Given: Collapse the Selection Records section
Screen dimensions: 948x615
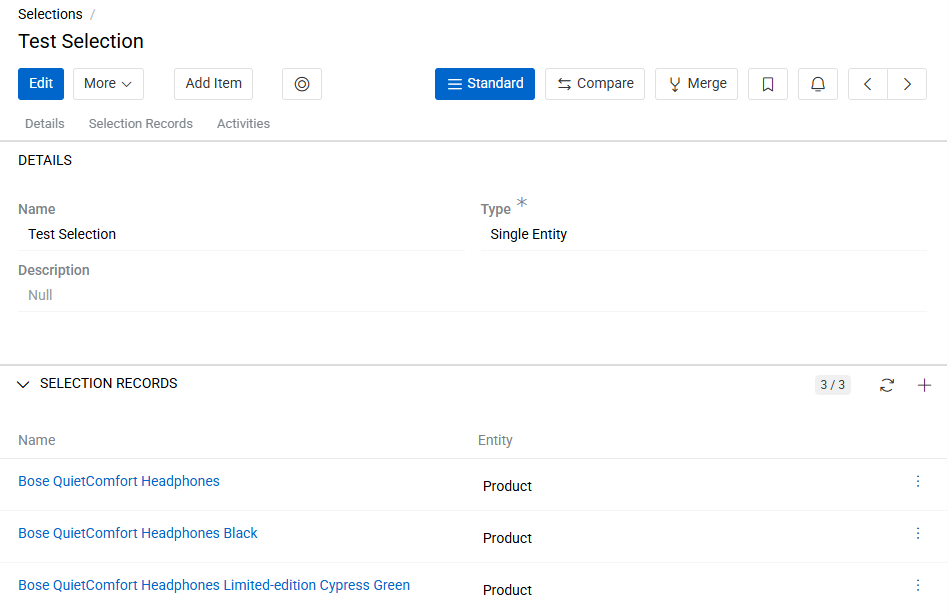Looking at the screenshot, I should pyautogui.click(x=24, y=385).
